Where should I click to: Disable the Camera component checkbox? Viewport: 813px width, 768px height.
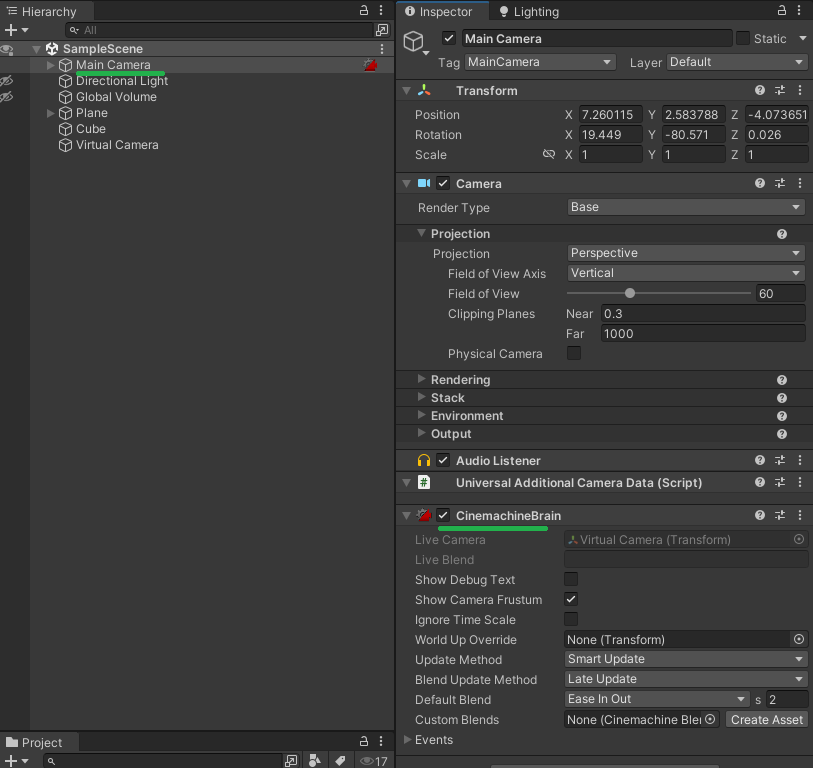(443, 183)
